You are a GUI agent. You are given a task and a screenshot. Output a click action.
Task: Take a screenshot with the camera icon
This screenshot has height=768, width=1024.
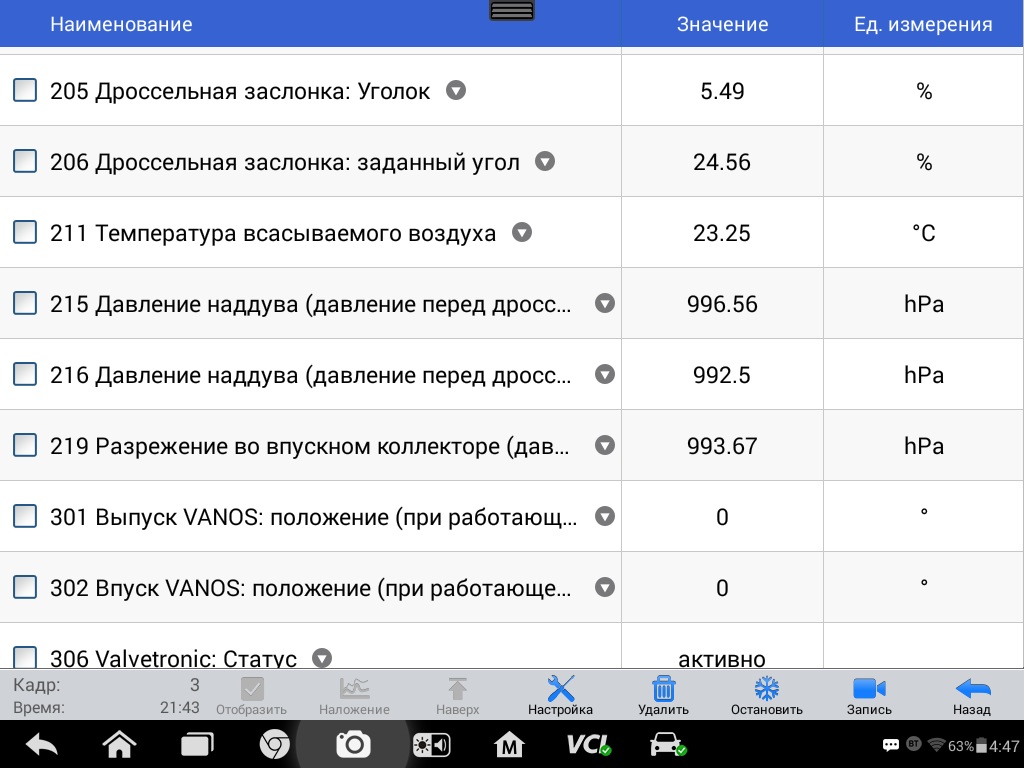[x=353, y=745]
